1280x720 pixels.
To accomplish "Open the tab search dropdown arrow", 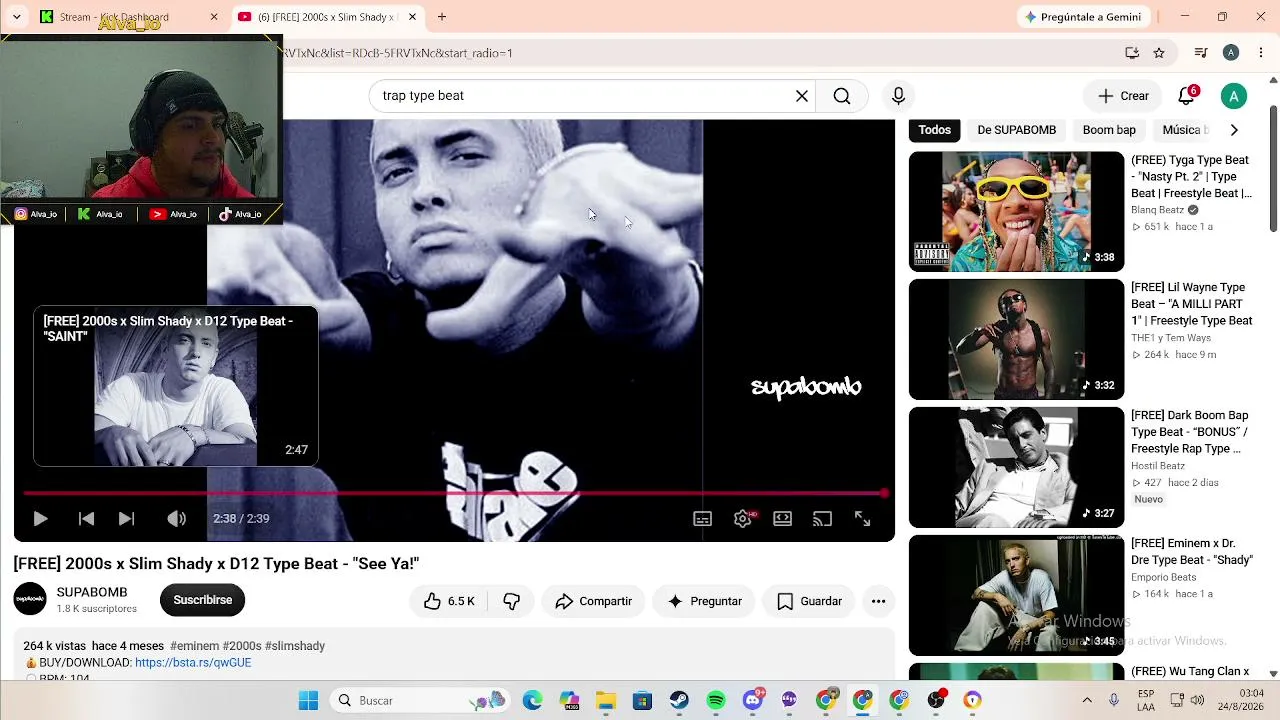I will (x=16, y=17).
